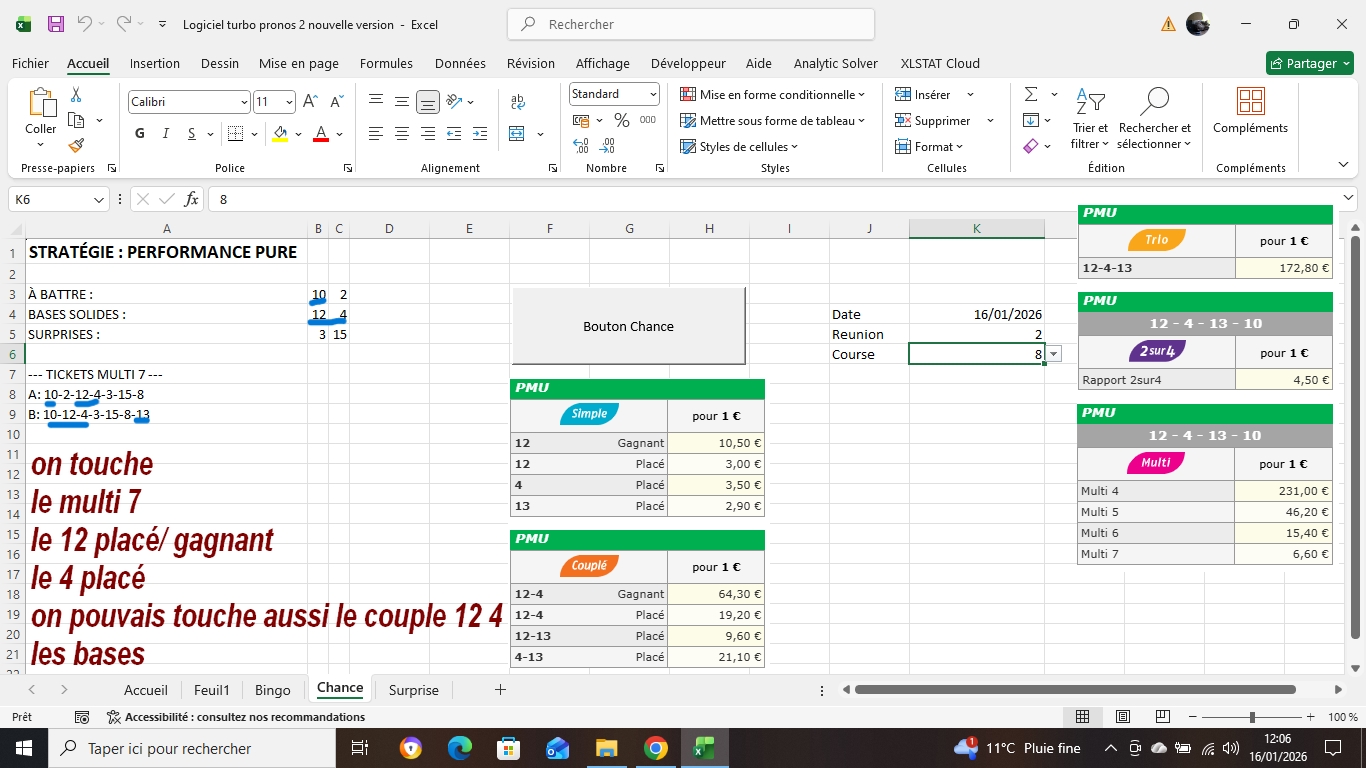
Task: Decrease font size with the smaller A
Action: 337,101
